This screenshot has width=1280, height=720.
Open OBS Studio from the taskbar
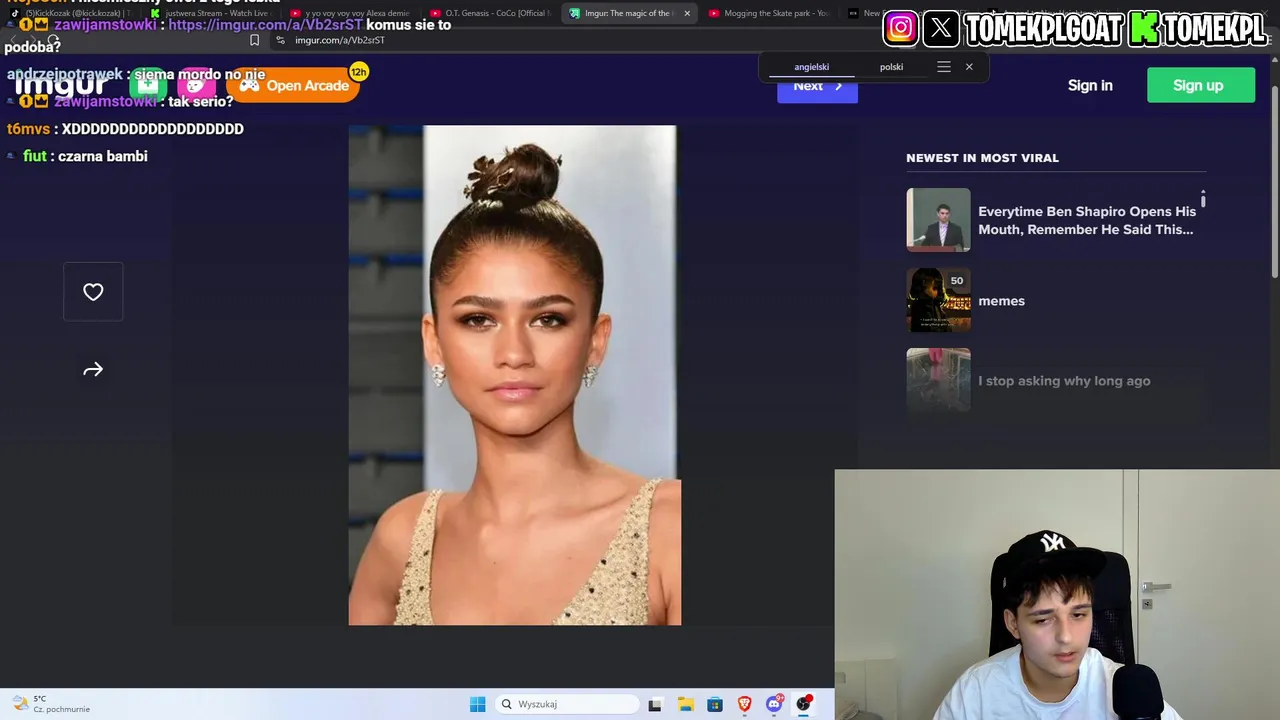point(804,704)
